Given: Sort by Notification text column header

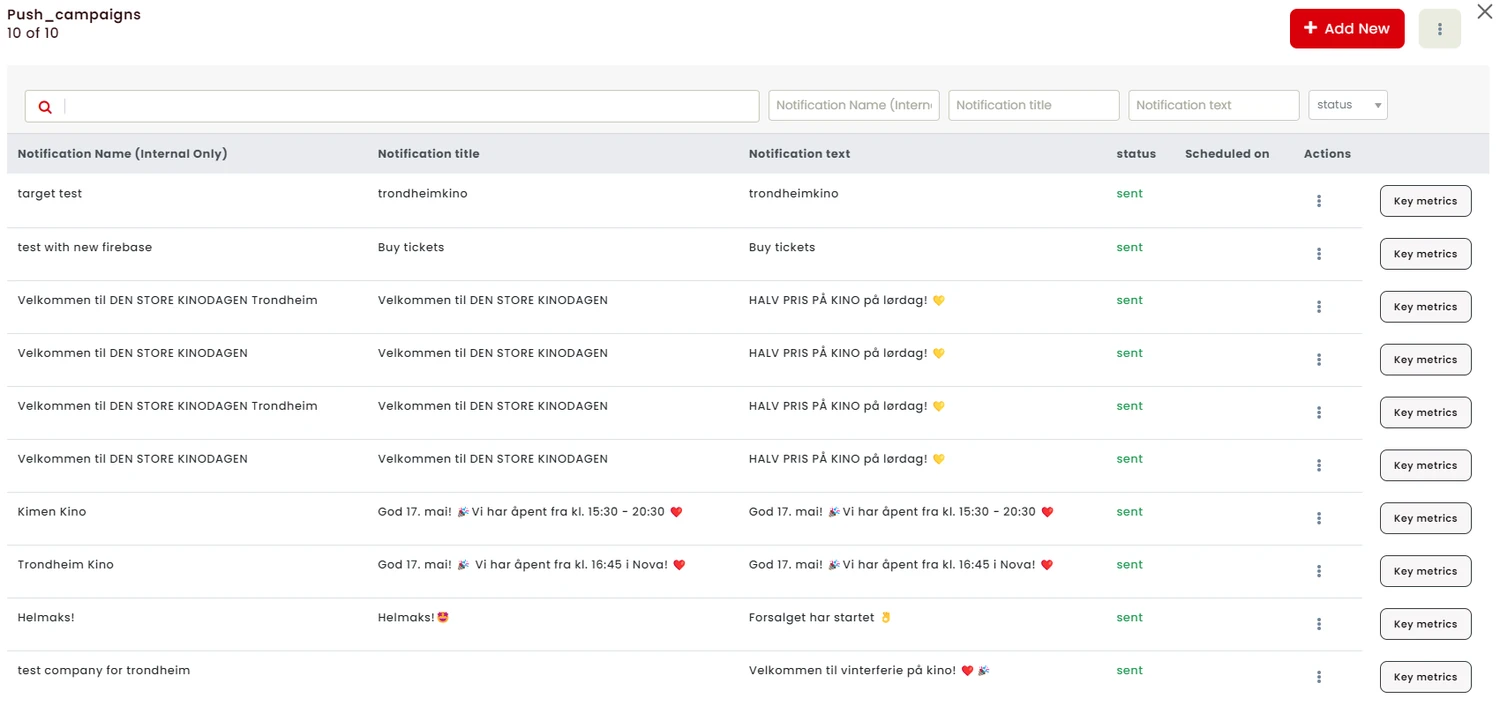Looking at the screenshot, I should (800, 154).
